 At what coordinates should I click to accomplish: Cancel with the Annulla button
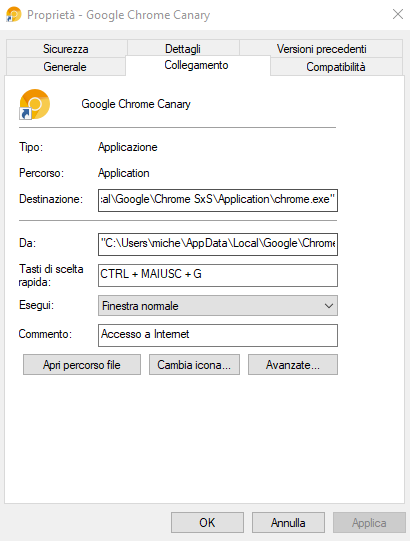pos(288,522)
